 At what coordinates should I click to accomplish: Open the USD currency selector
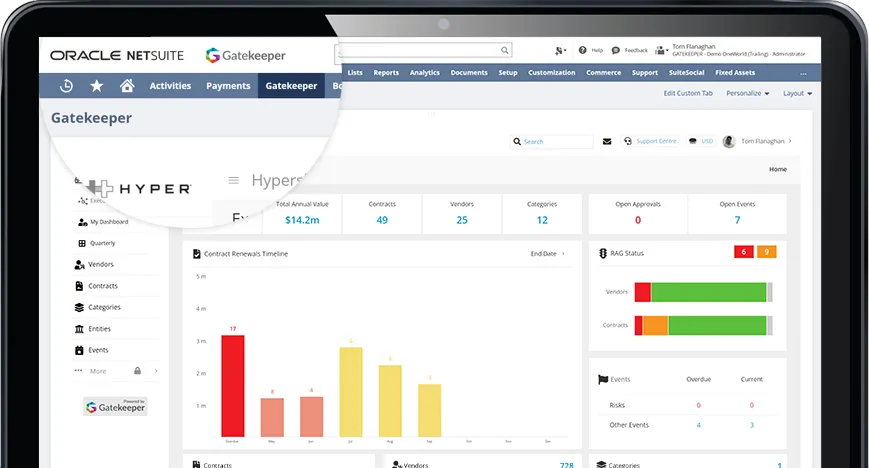click(x=701, y=141)
